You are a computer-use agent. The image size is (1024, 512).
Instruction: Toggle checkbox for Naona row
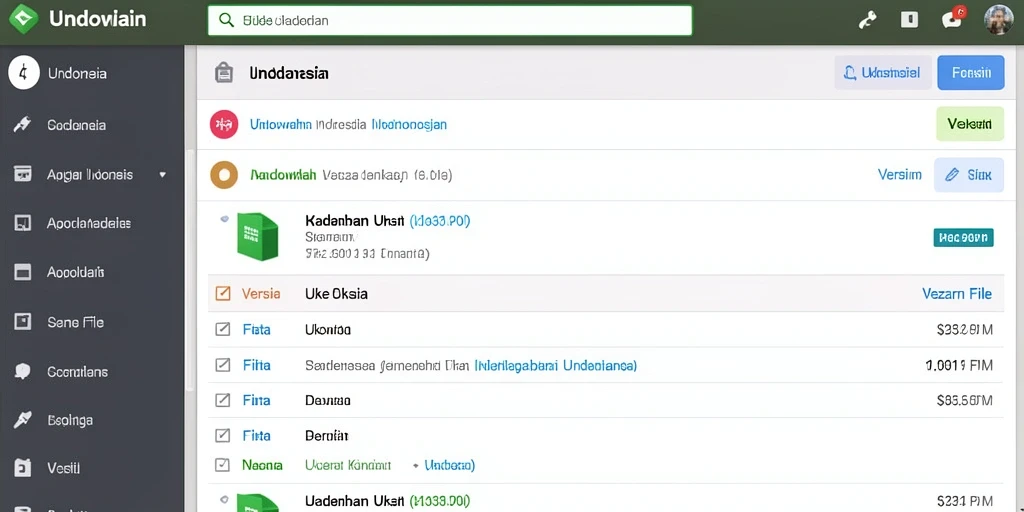pyautogui.click(x=223, y=465)
